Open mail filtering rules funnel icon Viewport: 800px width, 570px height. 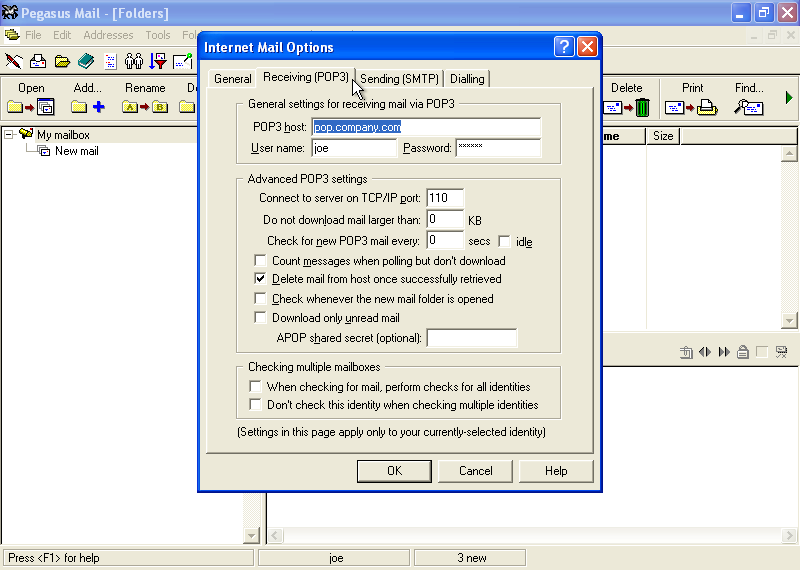(158, 61)
